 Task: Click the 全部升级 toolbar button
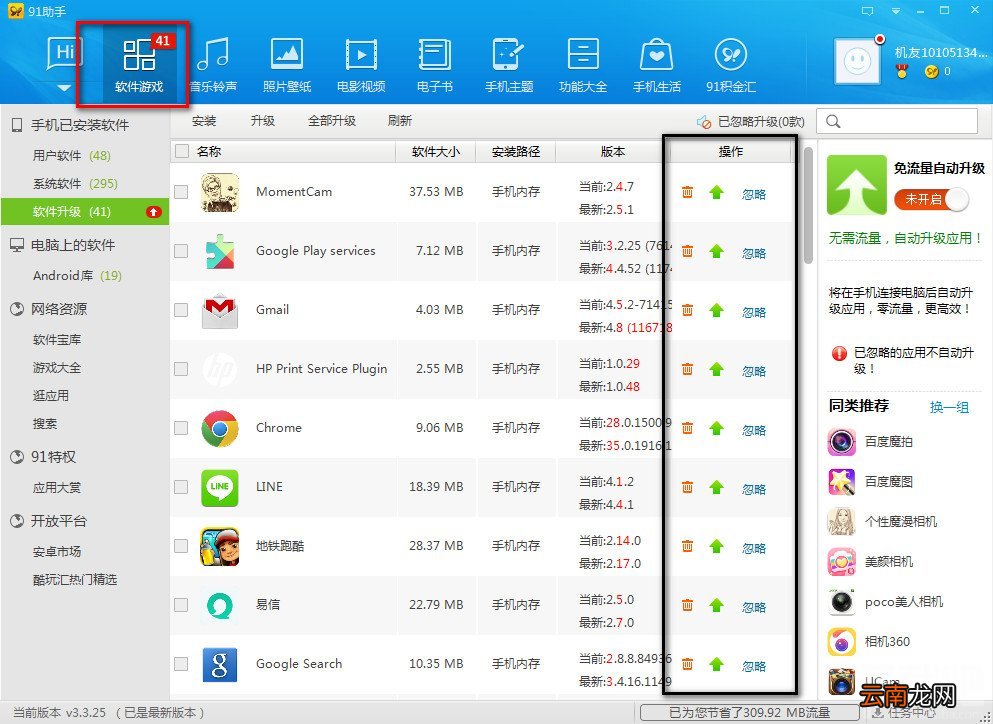point(332,120)
